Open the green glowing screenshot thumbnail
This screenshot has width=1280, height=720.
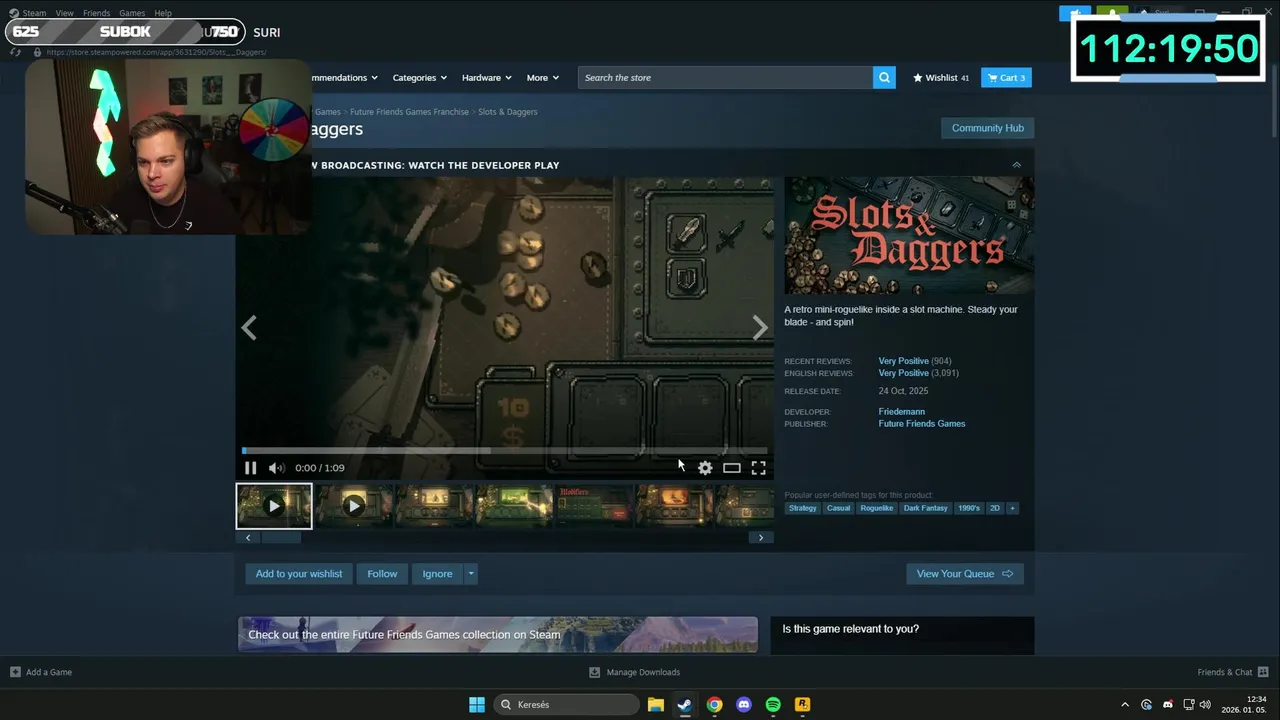514,506
